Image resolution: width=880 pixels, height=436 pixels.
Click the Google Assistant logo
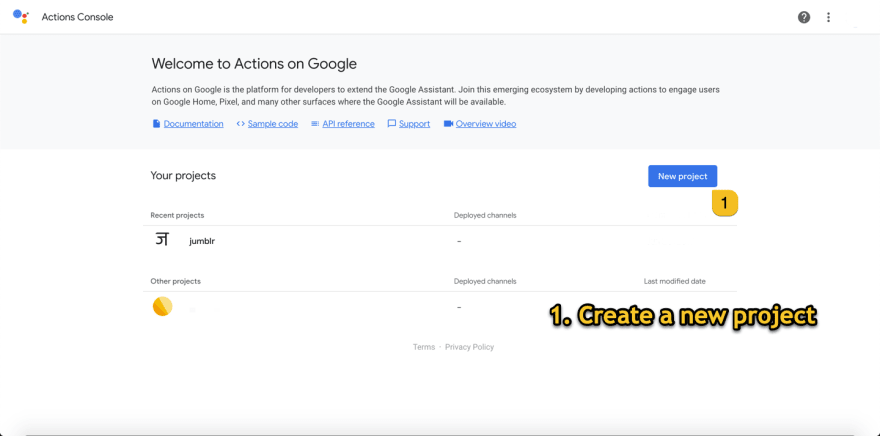click(21, 16)
